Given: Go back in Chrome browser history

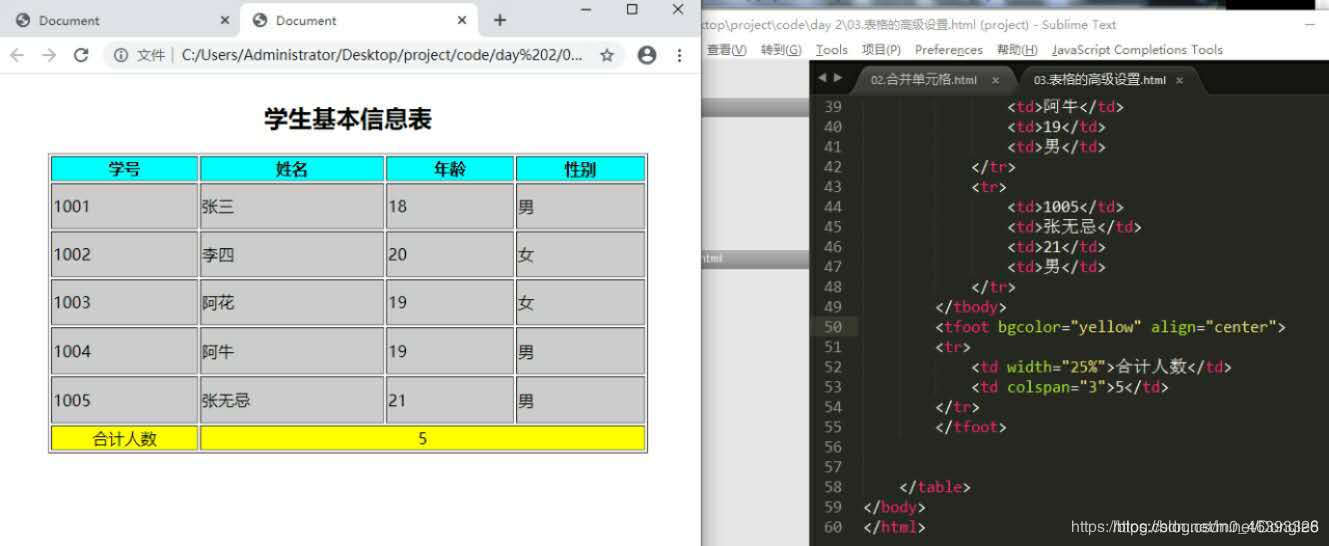Looking at the screenshot, I should pos(17,56).
